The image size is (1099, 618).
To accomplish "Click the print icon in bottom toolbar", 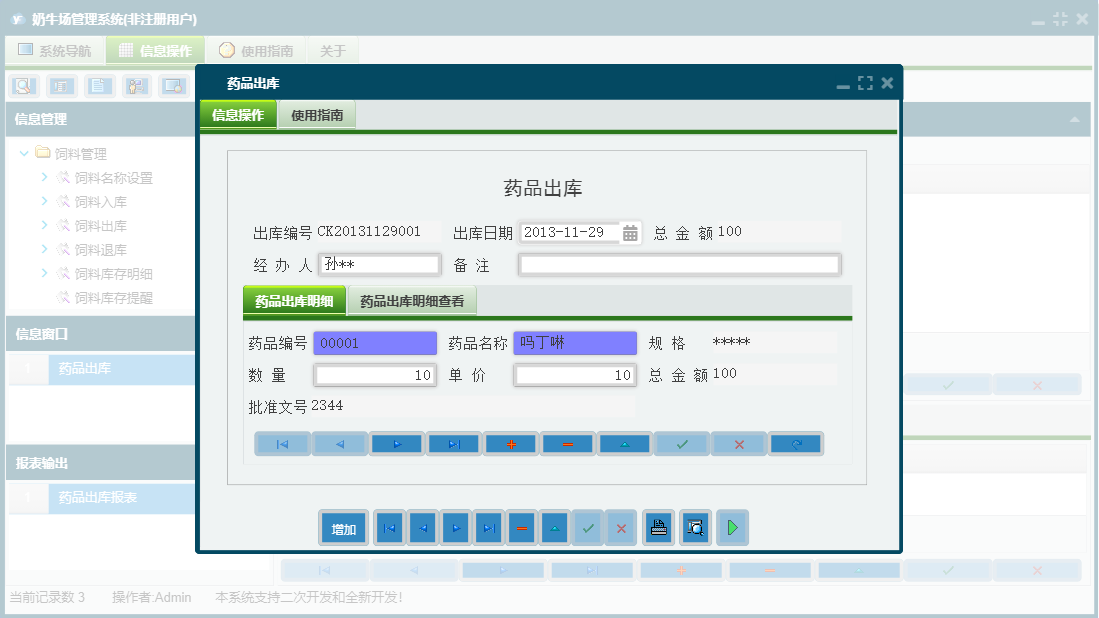I will [658, 527].
